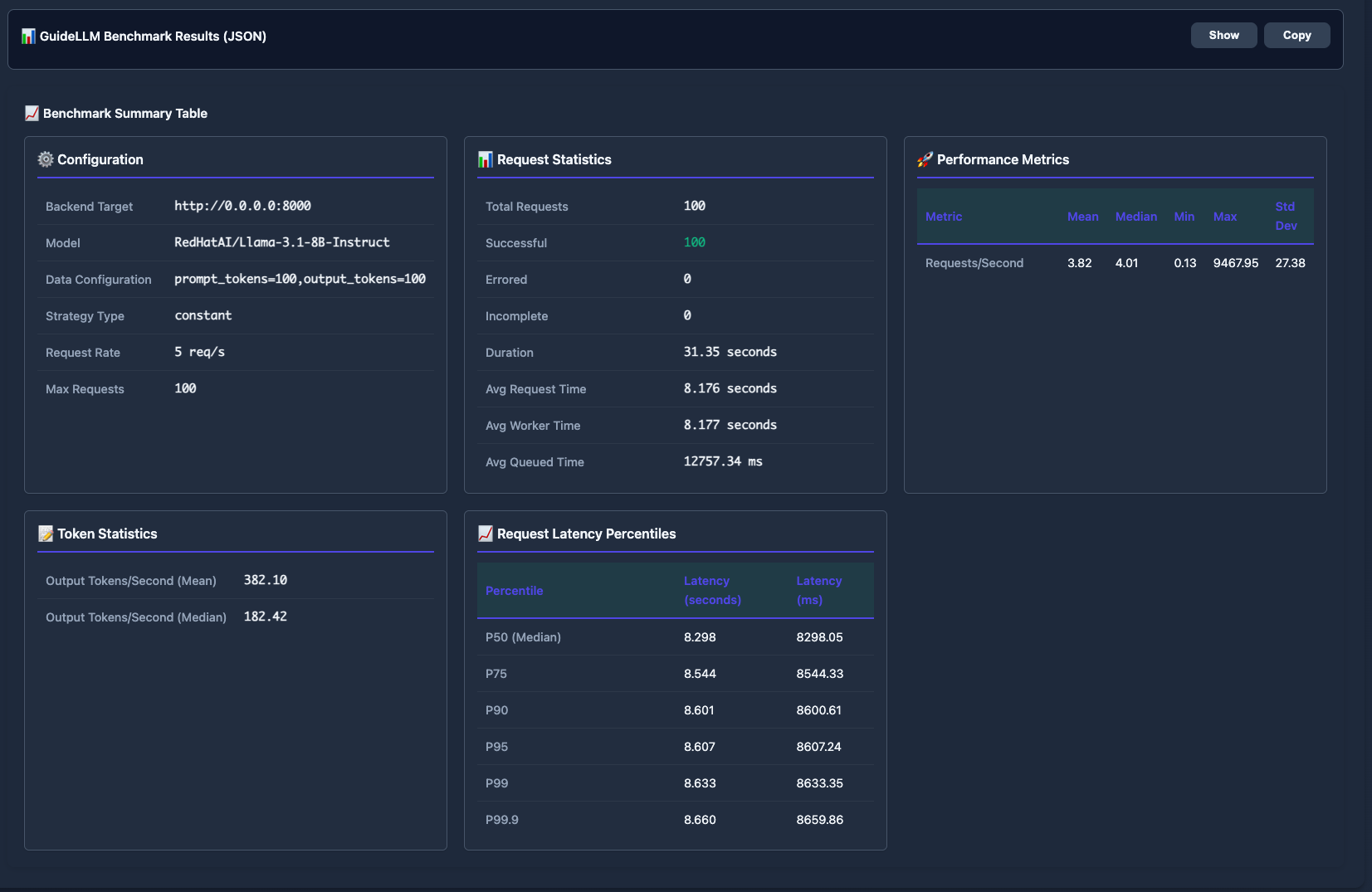1372x892 pixels.
Task: Click the Latency (ms) column header
Action: [x=818, y=591]
